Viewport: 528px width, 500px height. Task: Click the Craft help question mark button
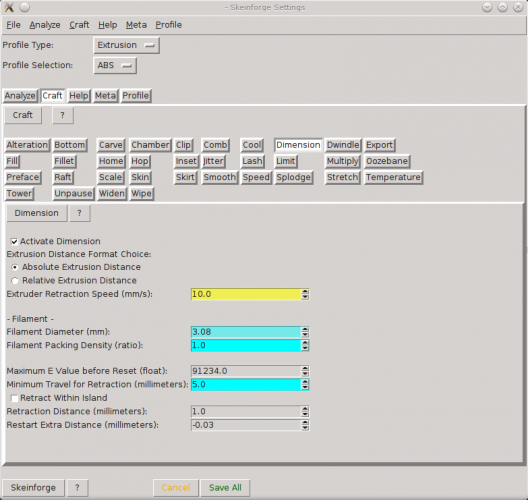tap(63, 115)
